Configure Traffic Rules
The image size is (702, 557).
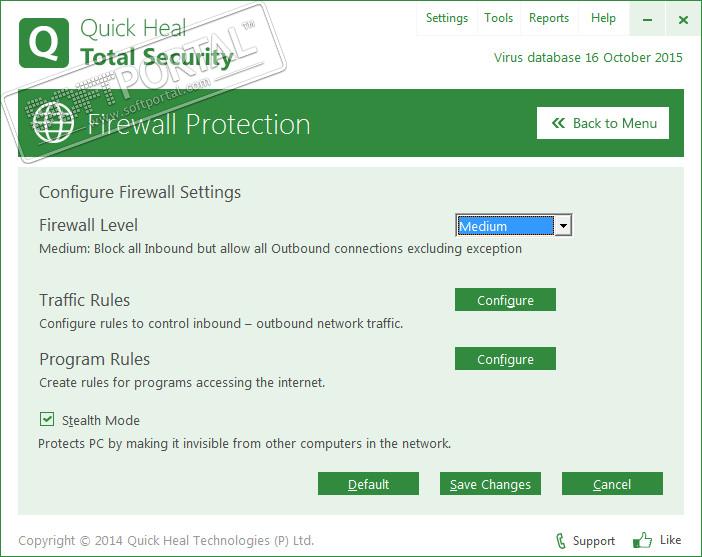[505, 300]
